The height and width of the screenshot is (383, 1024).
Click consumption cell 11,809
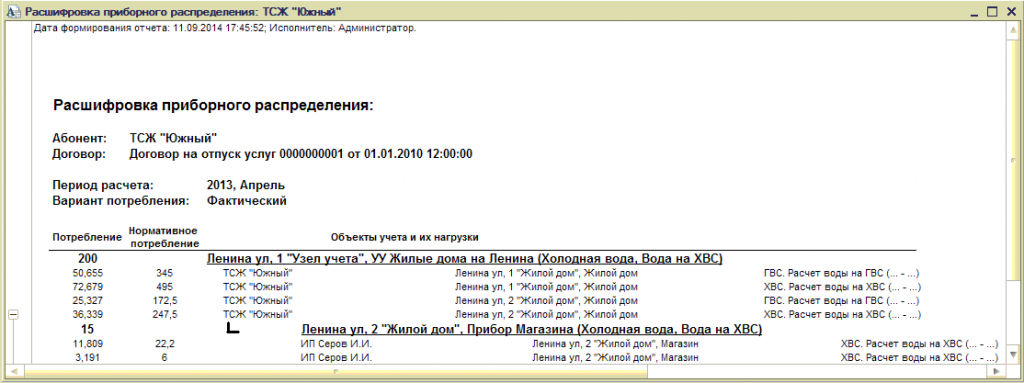click(88, 343)
